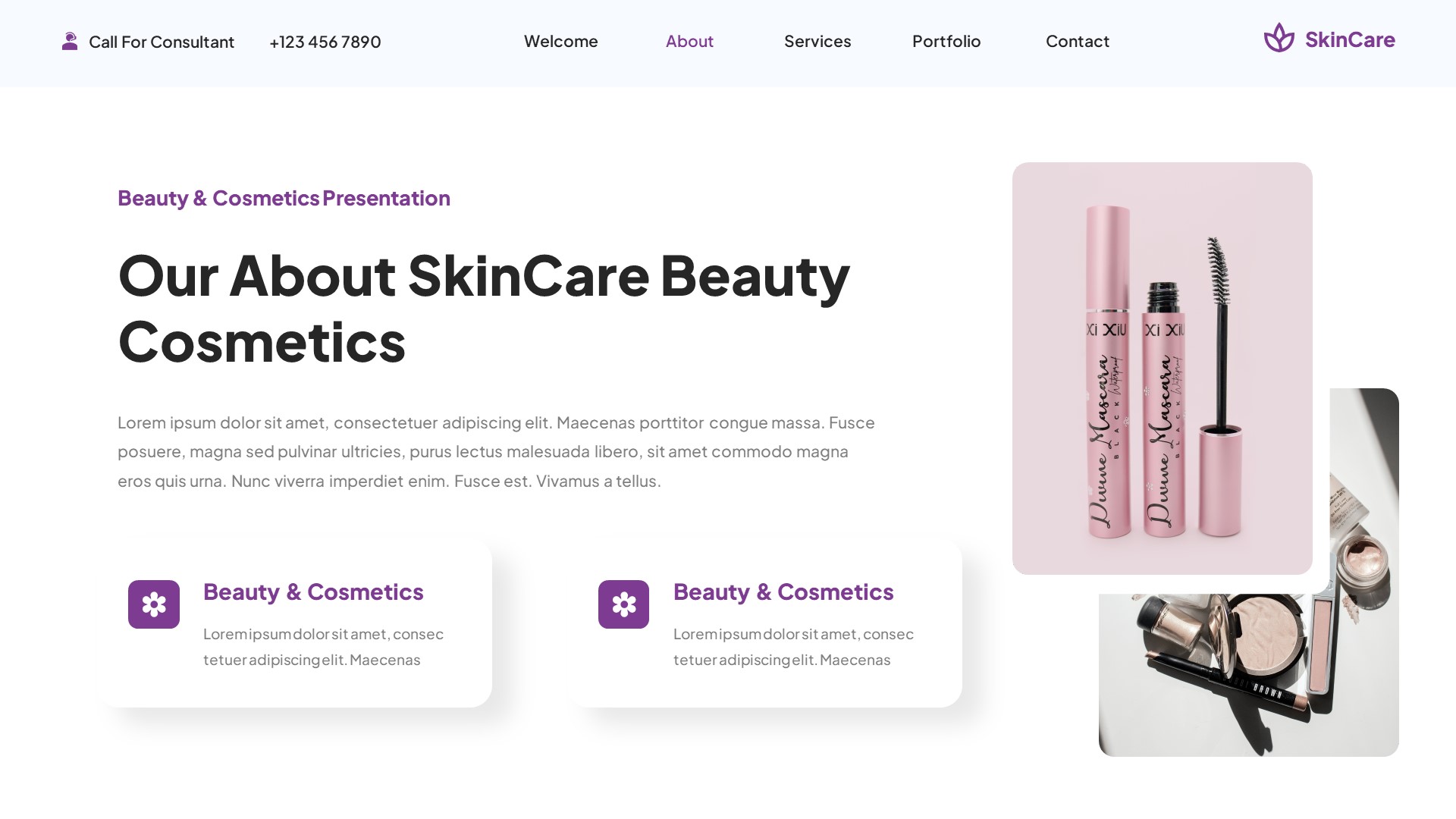Screen dimensions: 1456x819
Task: Click the consultant person icon
Action: pos(71,41)
